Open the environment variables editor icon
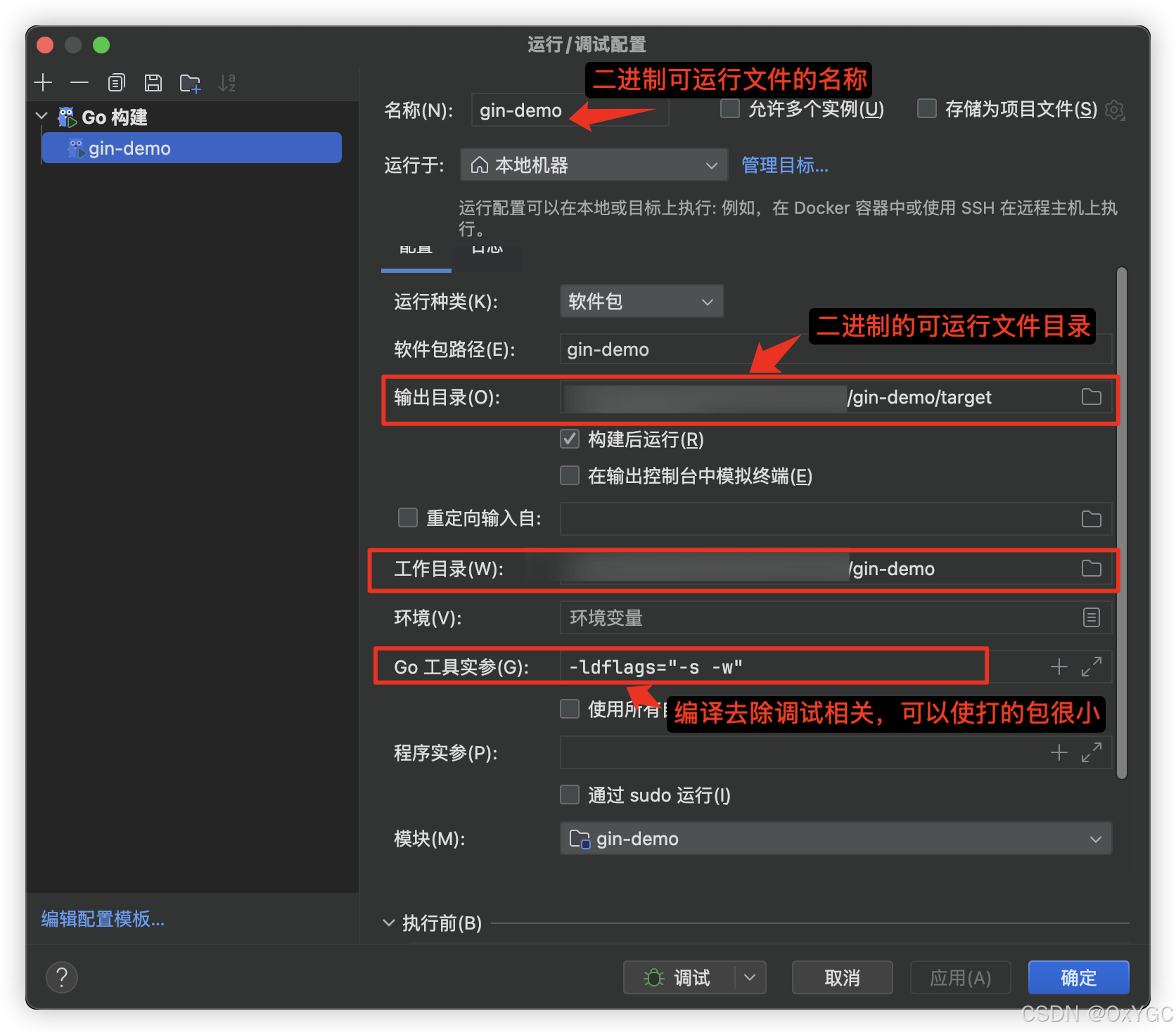This screenshot has height=1035, width=1176. [1091, 617]
